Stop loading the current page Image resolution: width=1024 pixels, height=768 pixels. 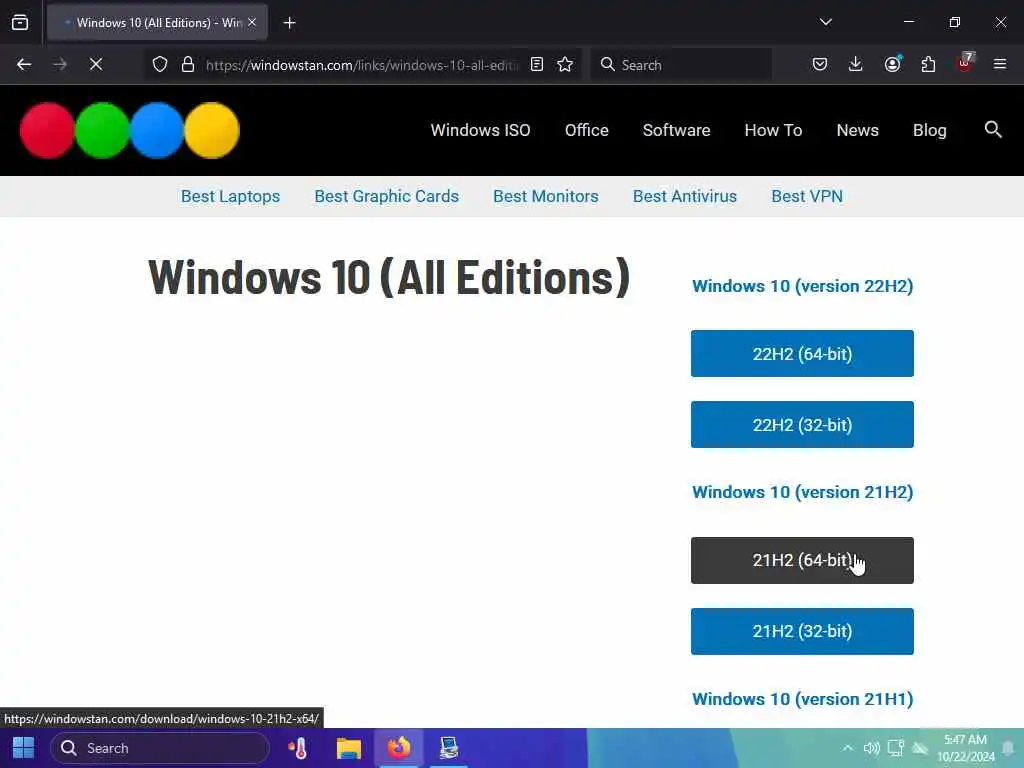tap(96, 64)
